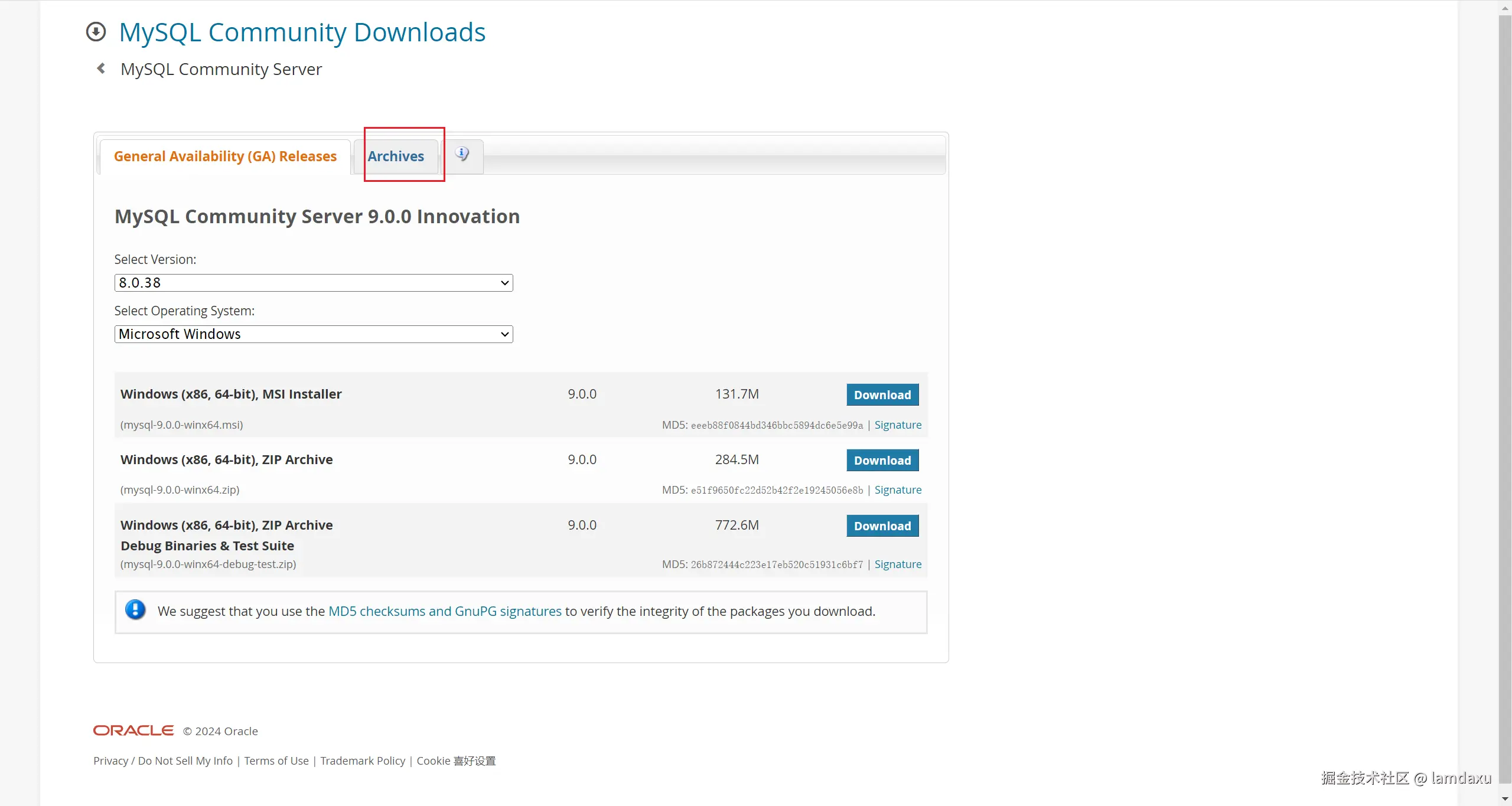Open MD5 checksums and GnuPG signatures link
Viewport: 1512px width, 806px height.
tap(445, 612)
